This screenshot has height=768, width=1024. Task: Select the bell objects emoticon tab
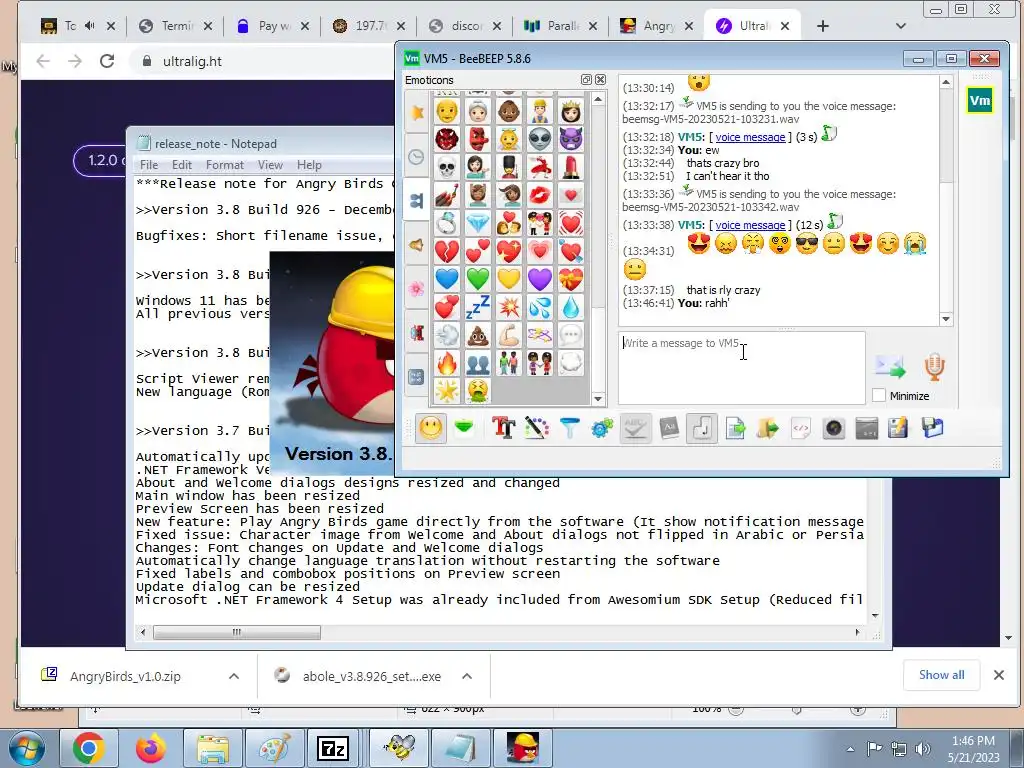point(417,245)
